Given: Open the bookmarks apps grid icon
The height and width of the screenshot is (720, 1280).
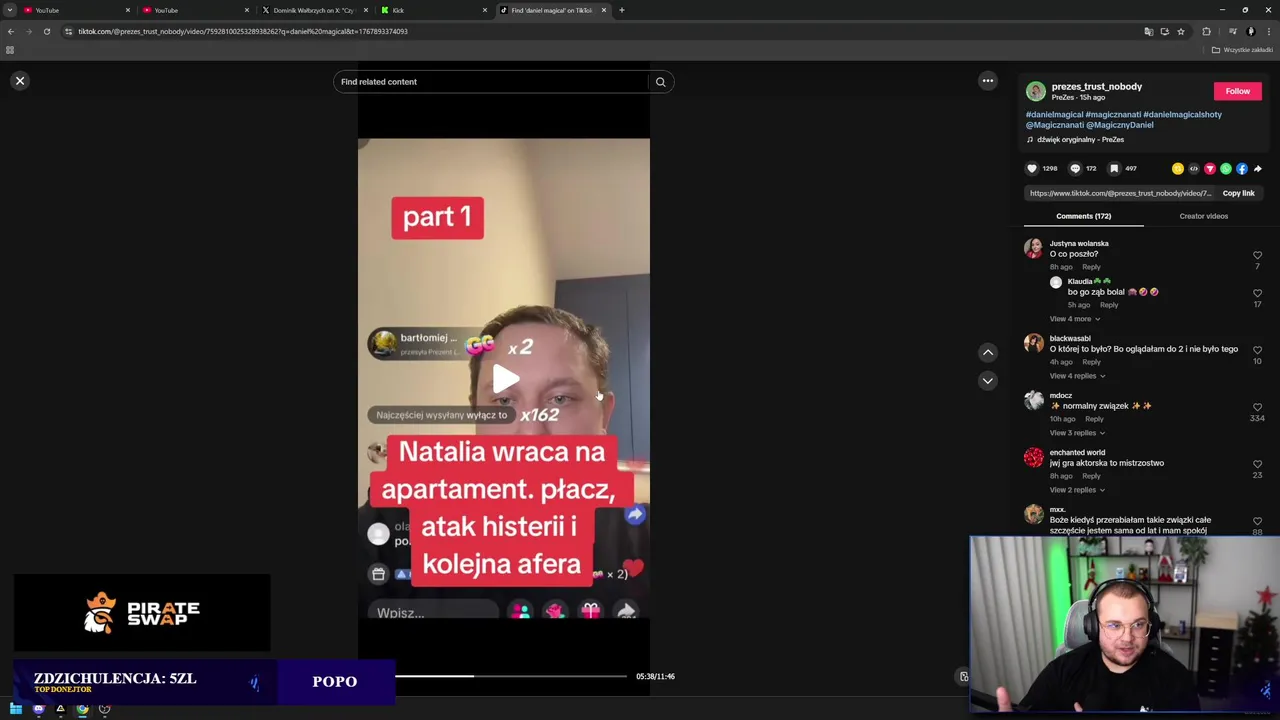Looking at the screenshot, I should click(10, 50).
